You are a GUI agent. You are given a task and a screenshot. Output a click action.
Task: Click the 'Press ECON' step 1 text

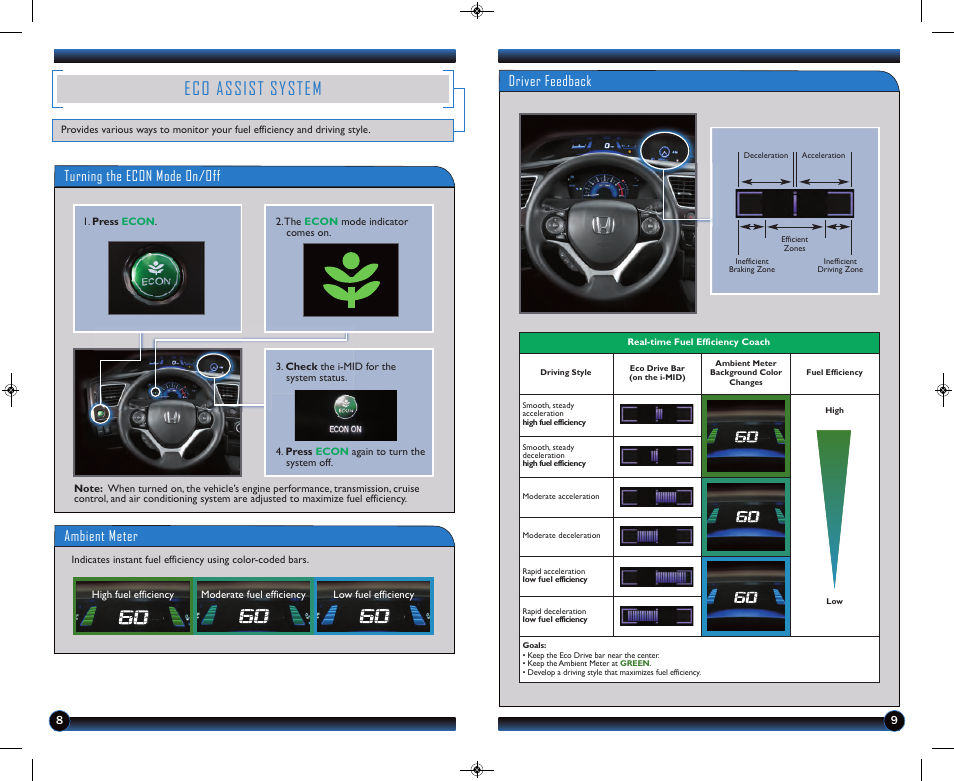(120, 221)
